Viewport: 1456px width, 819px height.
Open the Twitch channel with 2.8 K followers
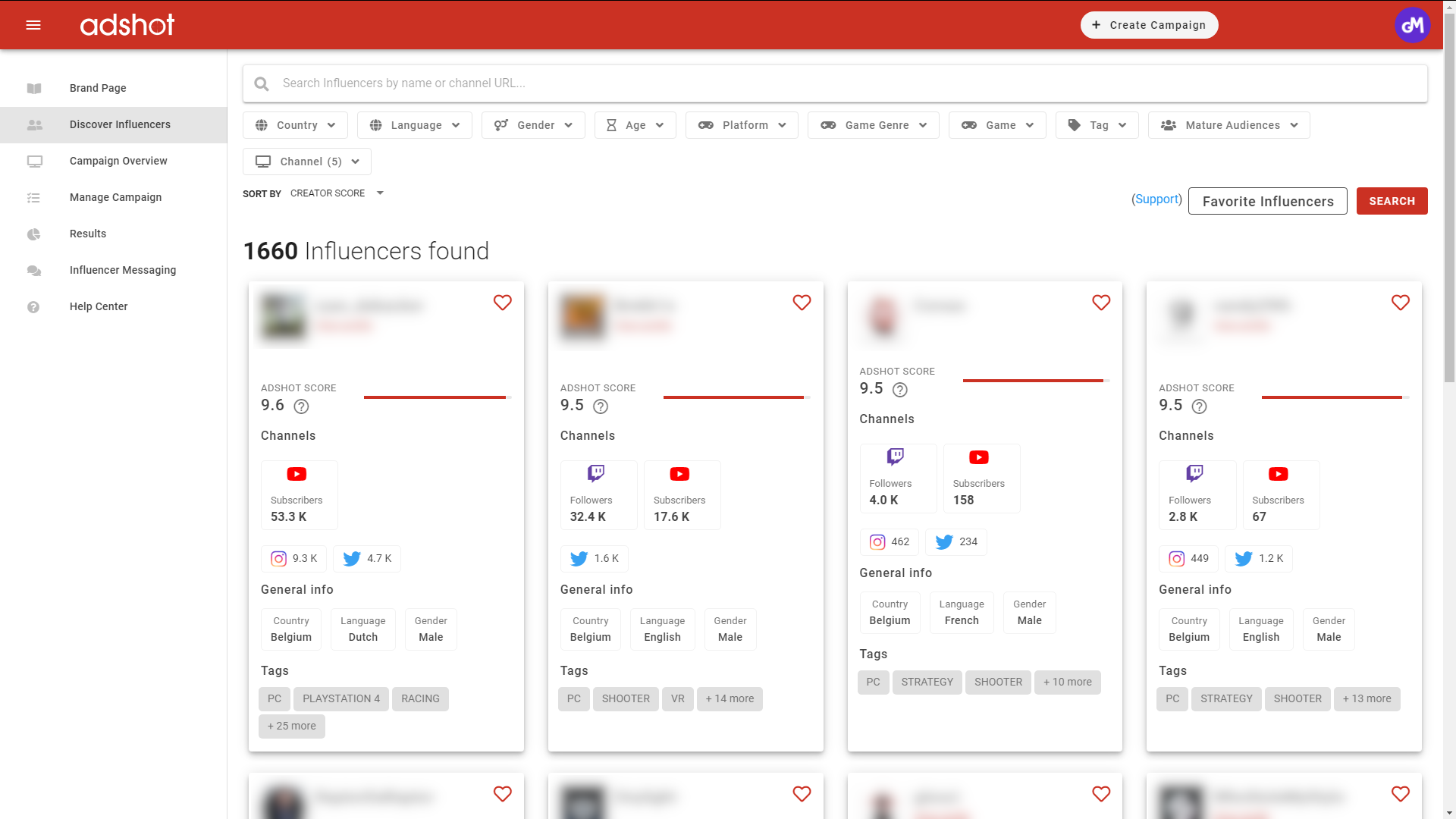(x=1197, y=494)
